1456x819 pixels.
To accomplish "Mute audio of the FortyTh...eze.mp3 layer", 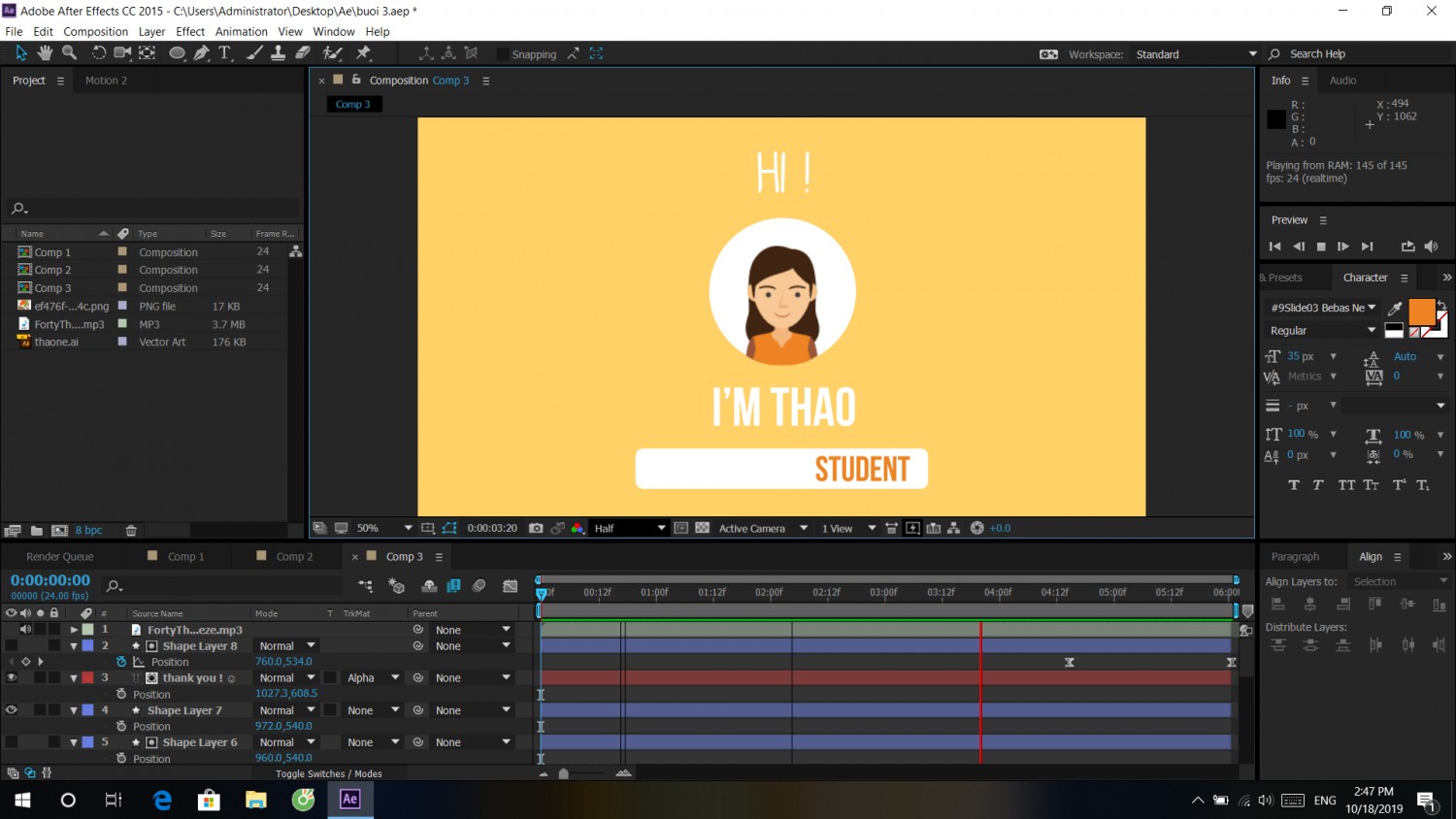I will (25, 630).
